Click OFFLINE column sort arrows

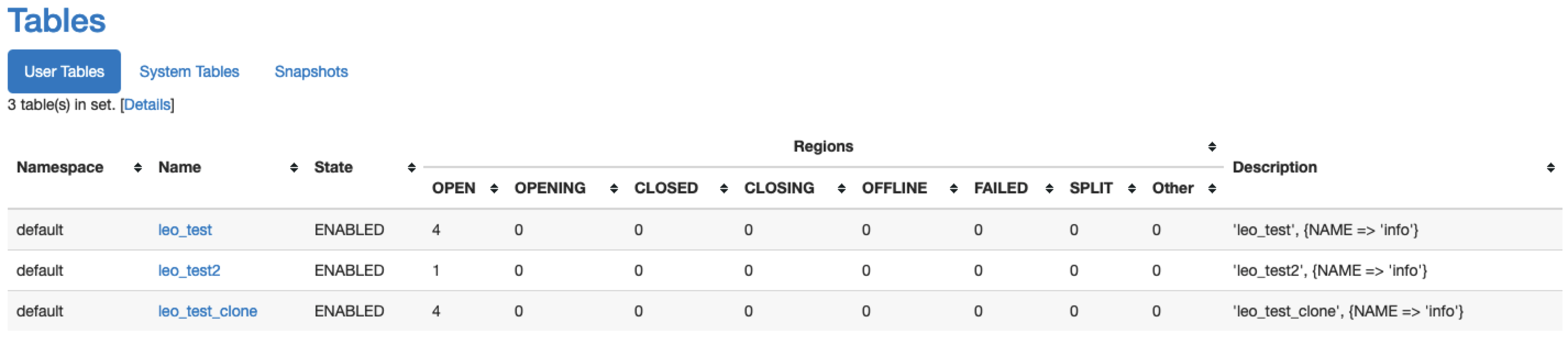click(954, 188)
